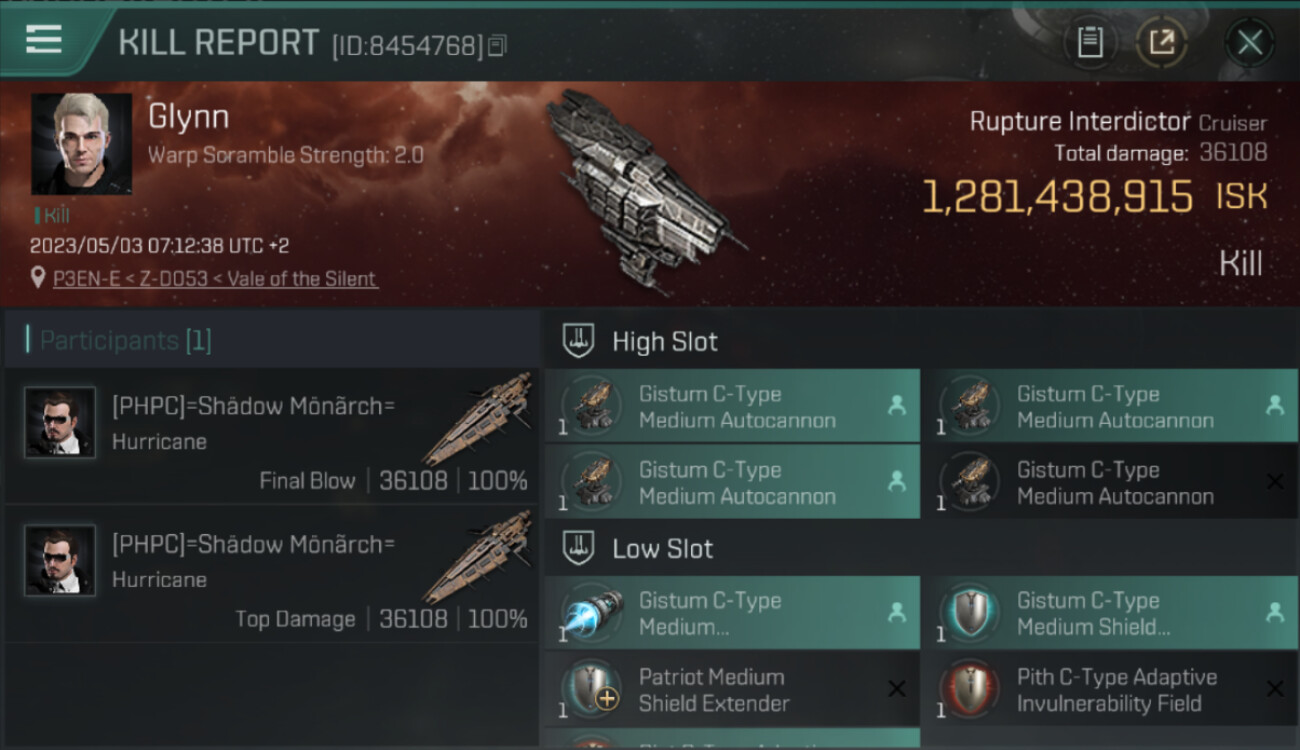
Task: Open the P3EN-E location link
Action: click(215, 279)
